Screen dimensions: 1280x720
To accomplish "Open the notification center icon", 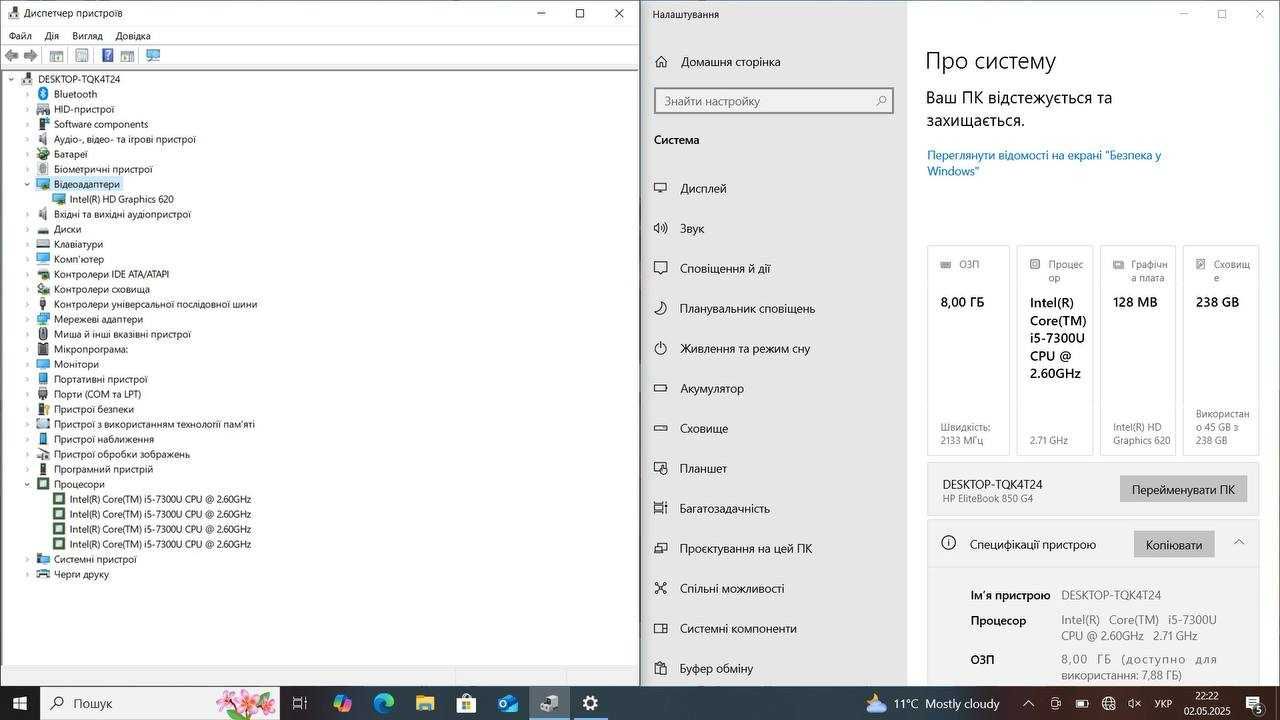I will (1255, 704).
